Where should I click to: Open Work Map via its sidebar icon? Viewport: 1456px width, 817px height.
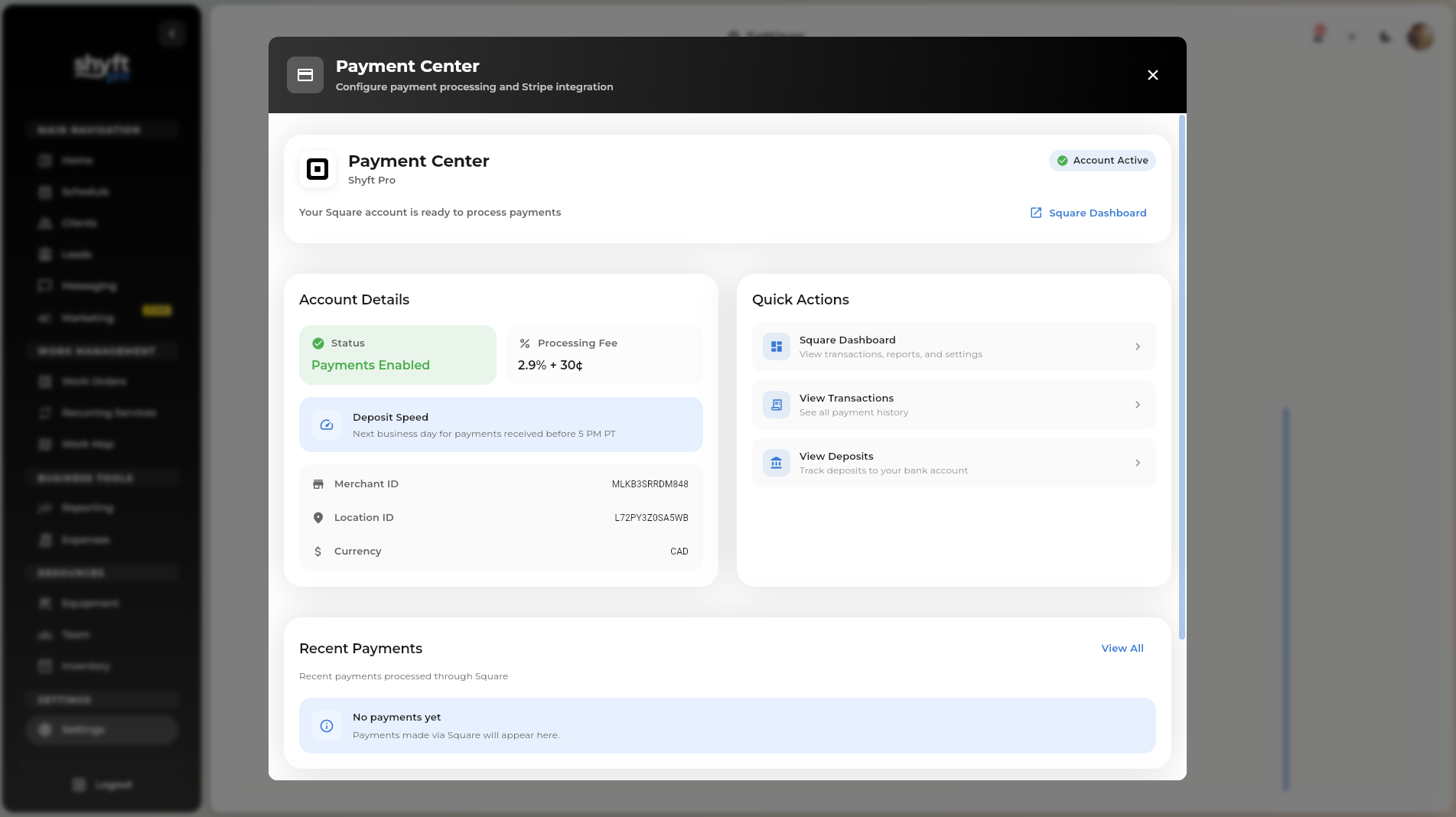pyautogui.click(x=44, y=444)
